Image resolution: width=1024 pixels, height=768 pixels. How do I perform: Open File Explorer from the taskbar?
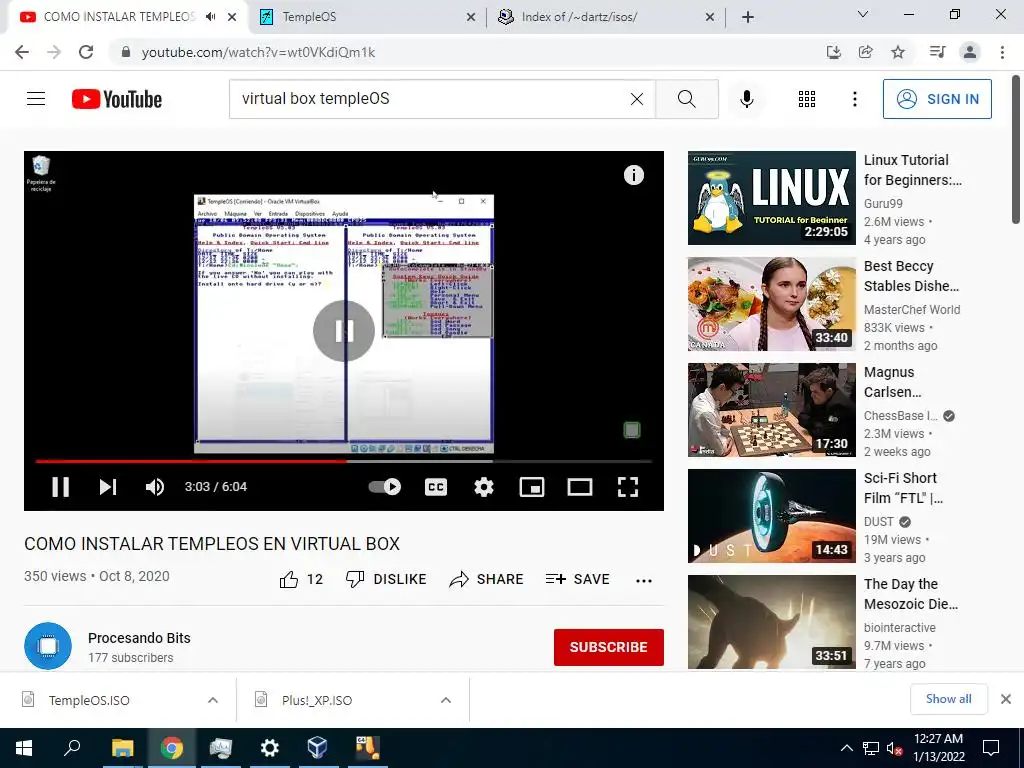click(122, 748)
